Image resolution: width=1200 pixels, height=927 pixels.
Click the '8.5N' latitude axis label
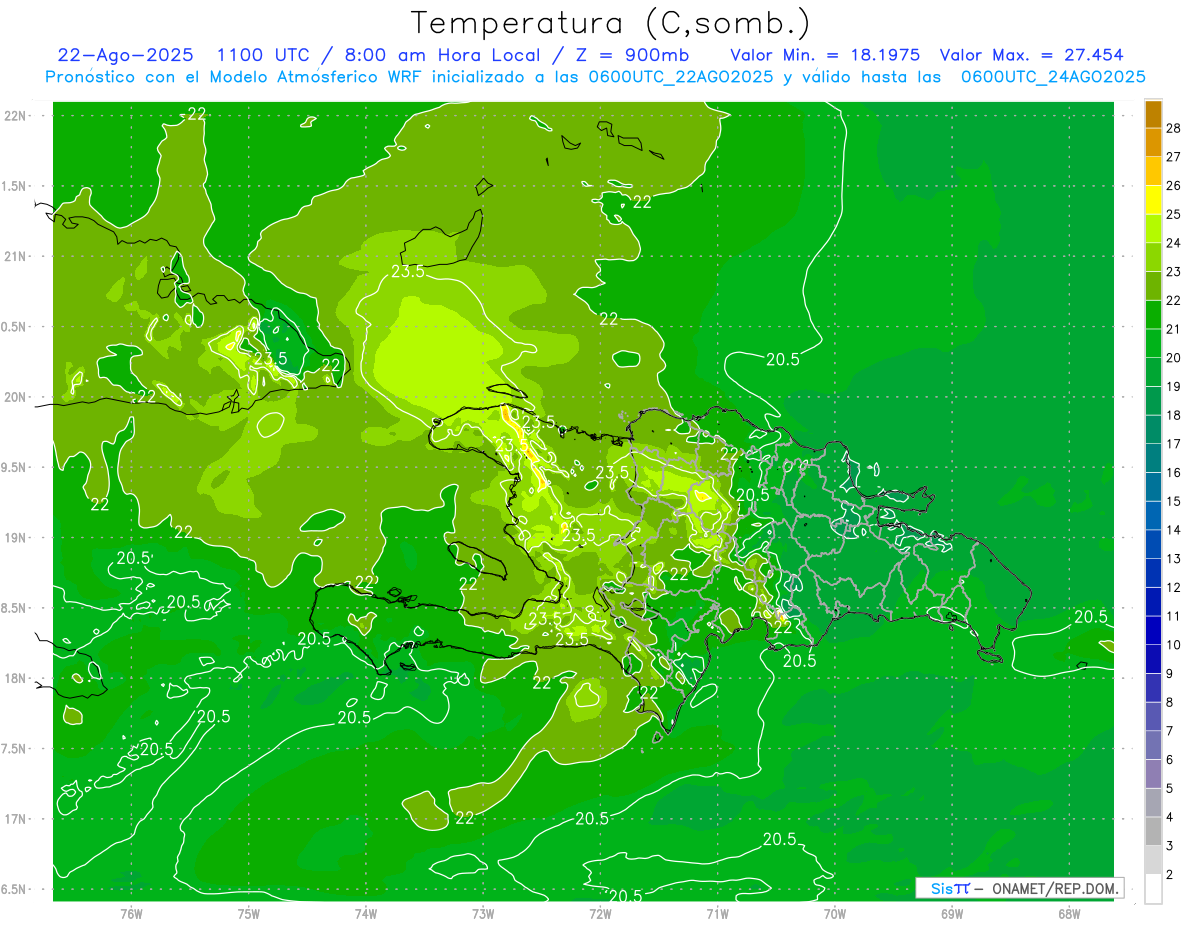click(x=15, y=609)
